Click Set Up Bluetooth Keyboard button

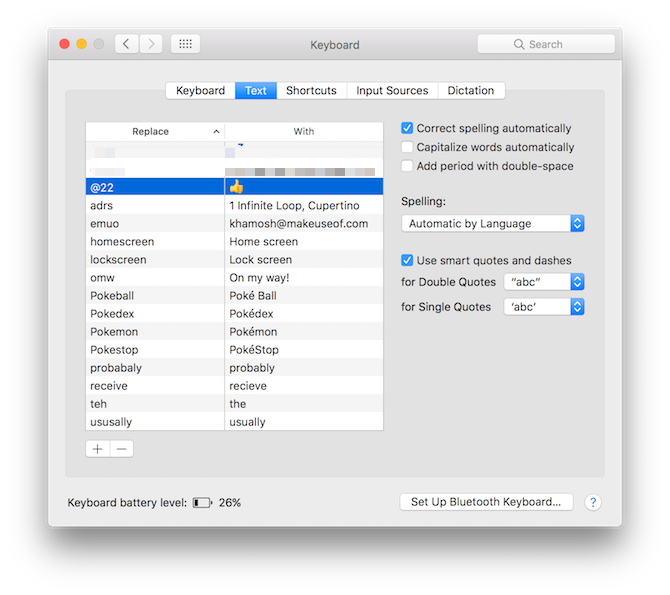[x=486, y=502]
